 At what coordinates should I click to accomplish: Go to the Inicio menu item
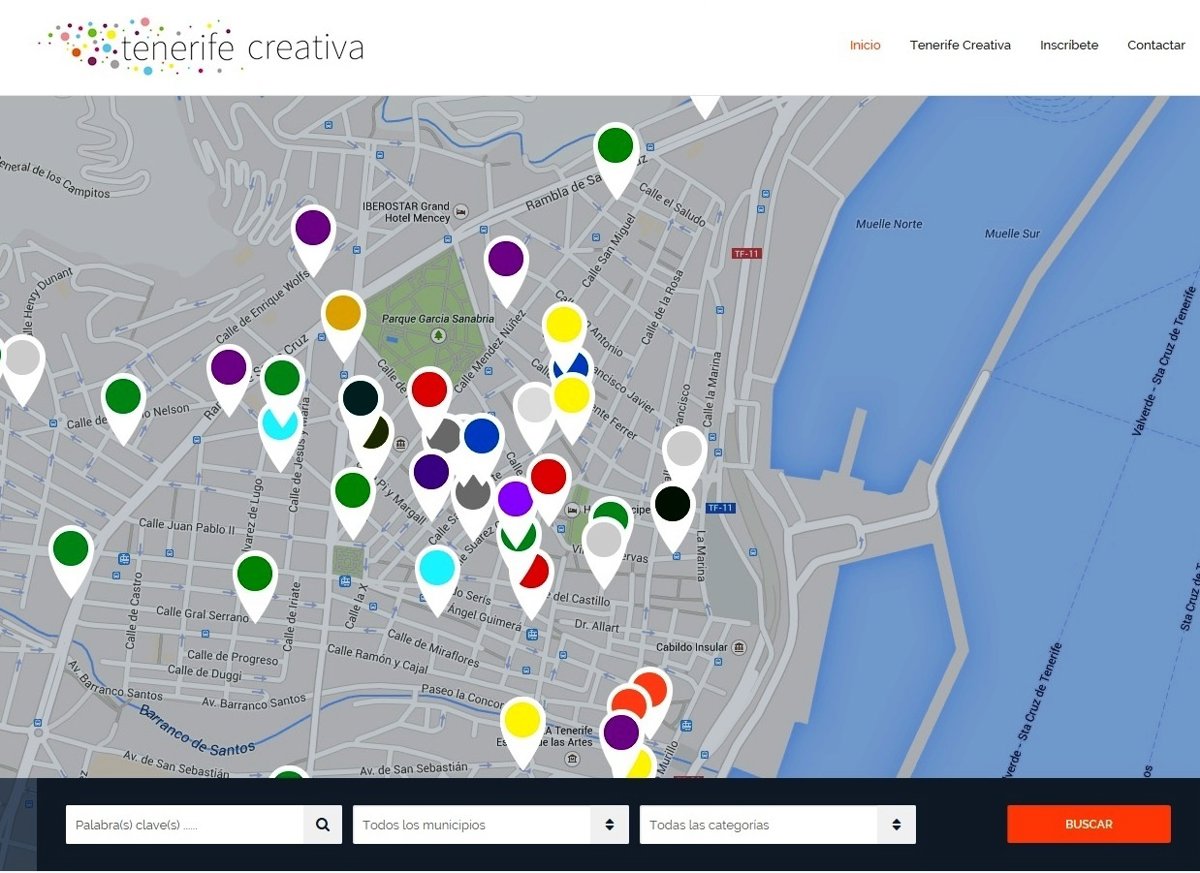[865, 45]
